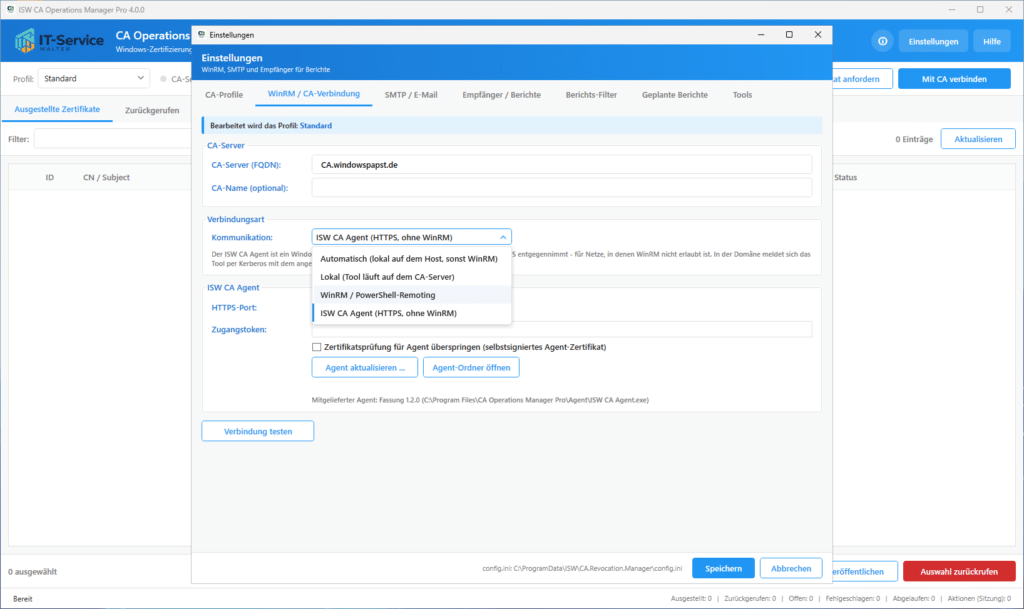Click the info icon in main window header
Screen dimensions: 1024x609
click(x=882, y=41)
